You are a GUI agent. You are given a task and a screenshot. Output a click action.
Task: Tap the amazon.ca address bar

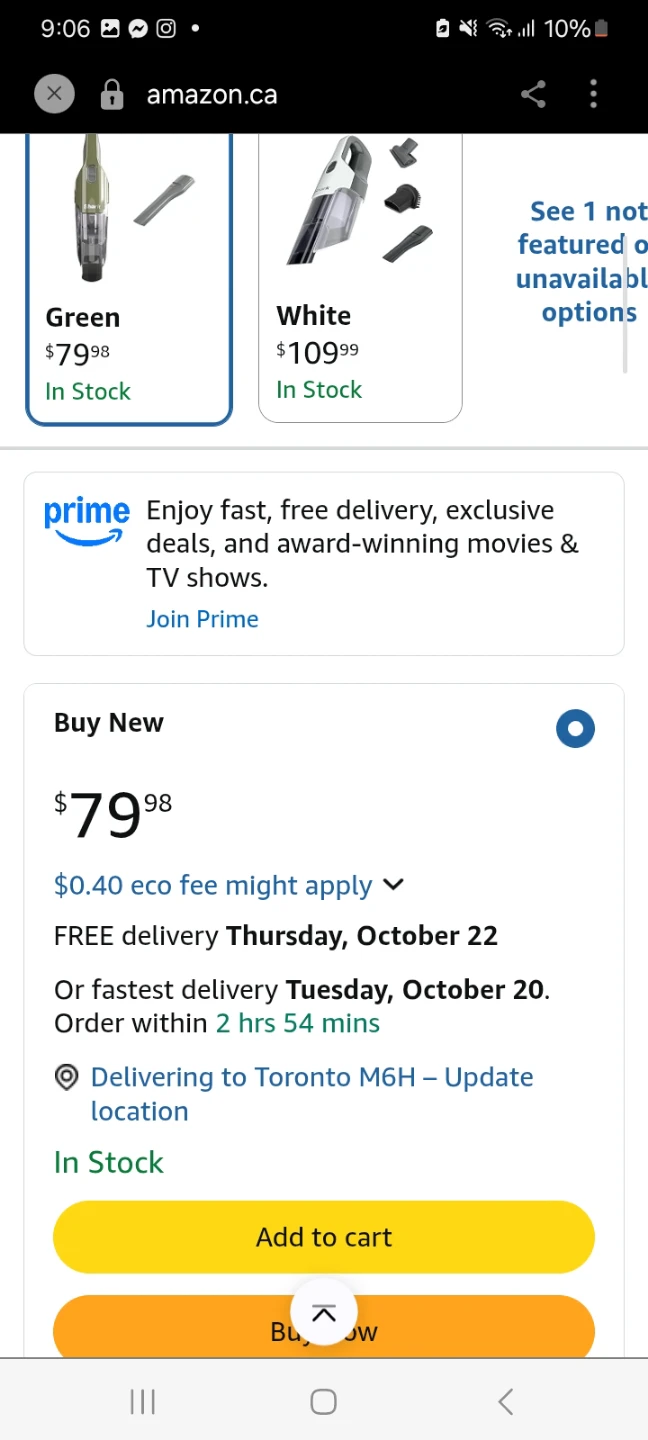(x=212, y=95)
